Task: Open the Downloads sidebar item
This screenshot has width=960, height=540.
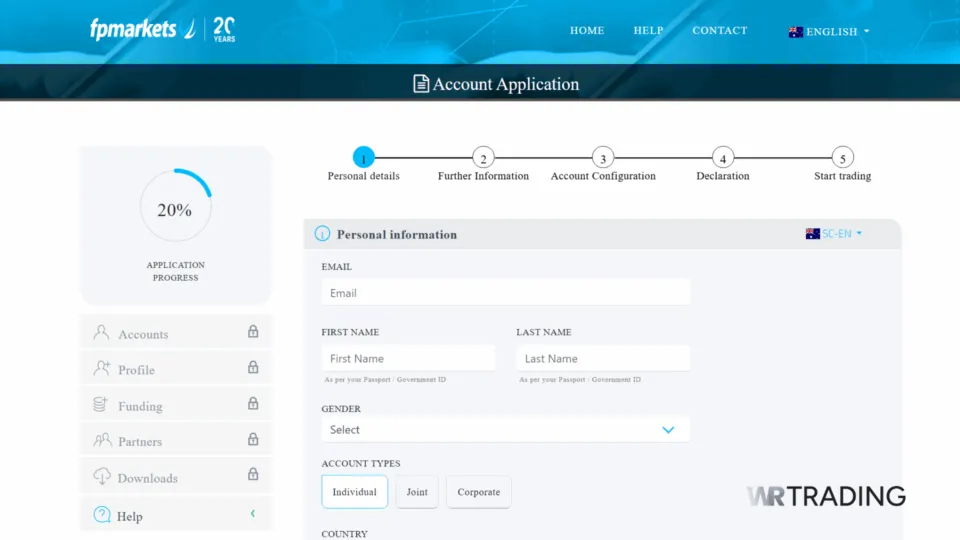Action: (176, 476)
